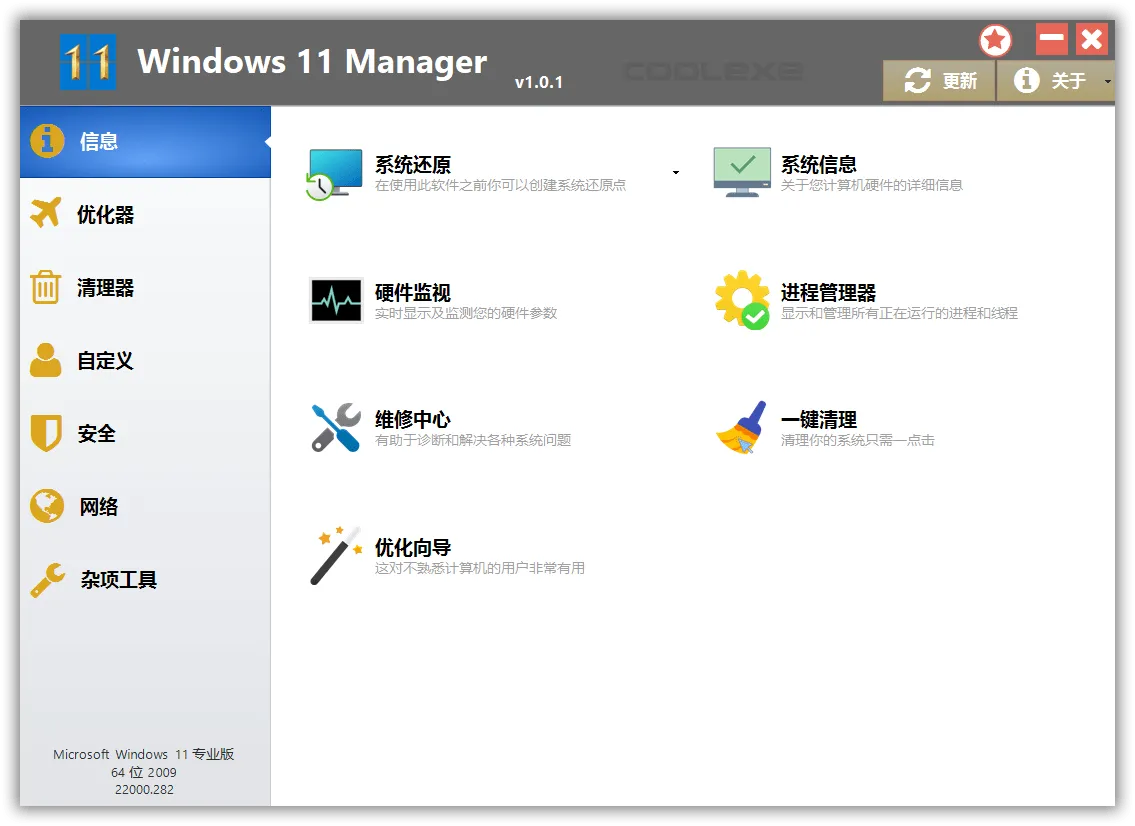Open 优化向导 via its title
The image size is (1135, 826).
413,547
